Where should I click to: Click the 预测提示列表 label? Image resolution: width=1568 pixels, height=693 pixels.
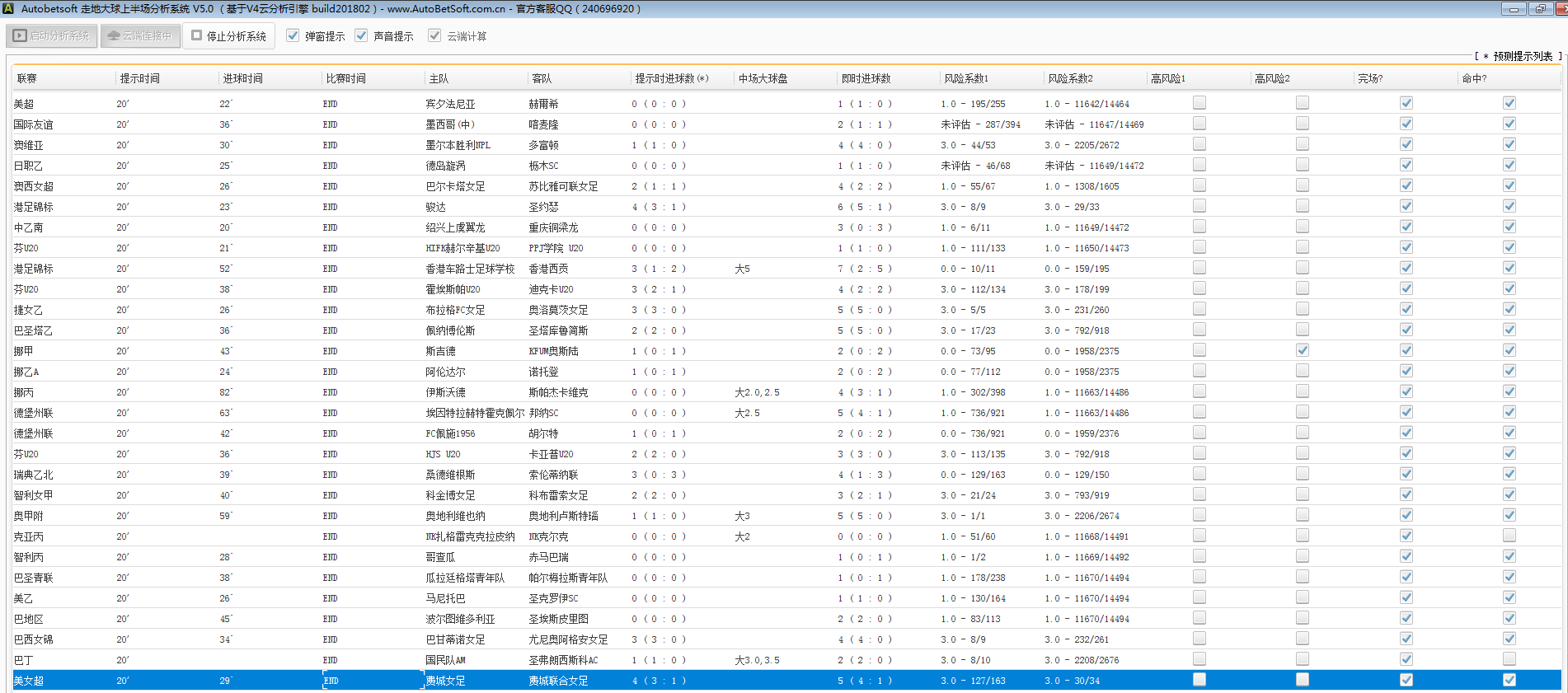click(x=1522, y=56)
